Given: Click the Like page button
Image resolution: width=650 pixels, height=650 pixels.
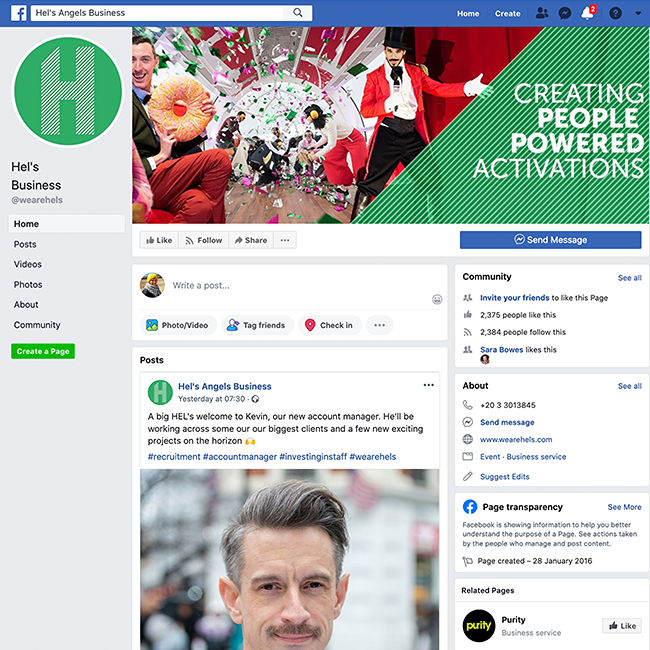Looking at the screenshot, I should 159,240.
